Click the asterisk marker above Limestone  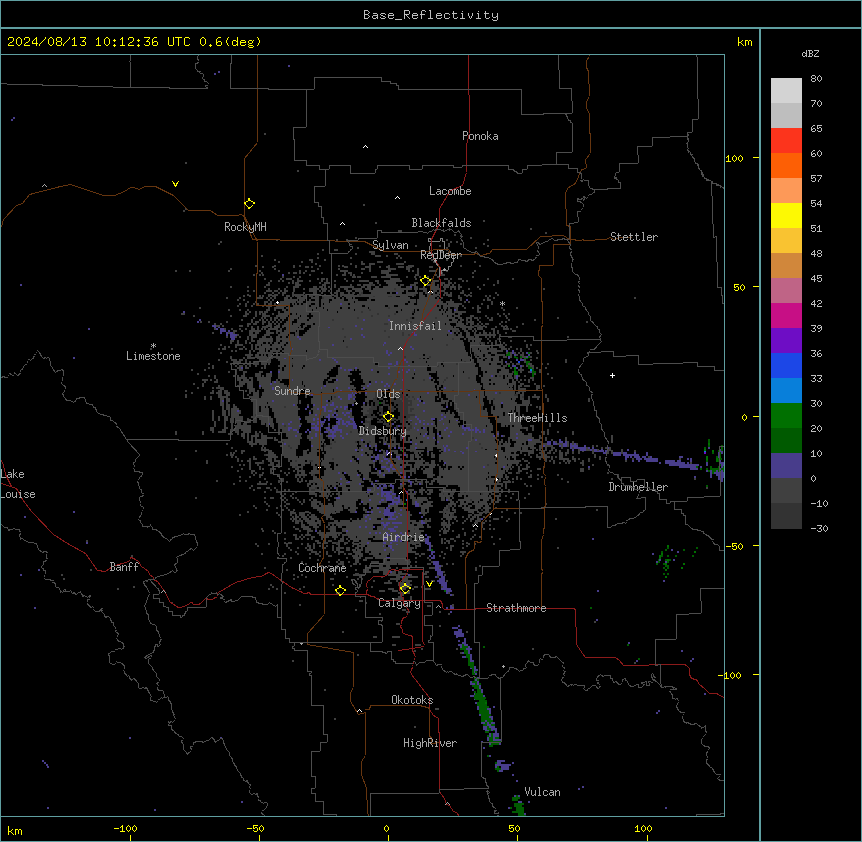[x=153, y=346]
